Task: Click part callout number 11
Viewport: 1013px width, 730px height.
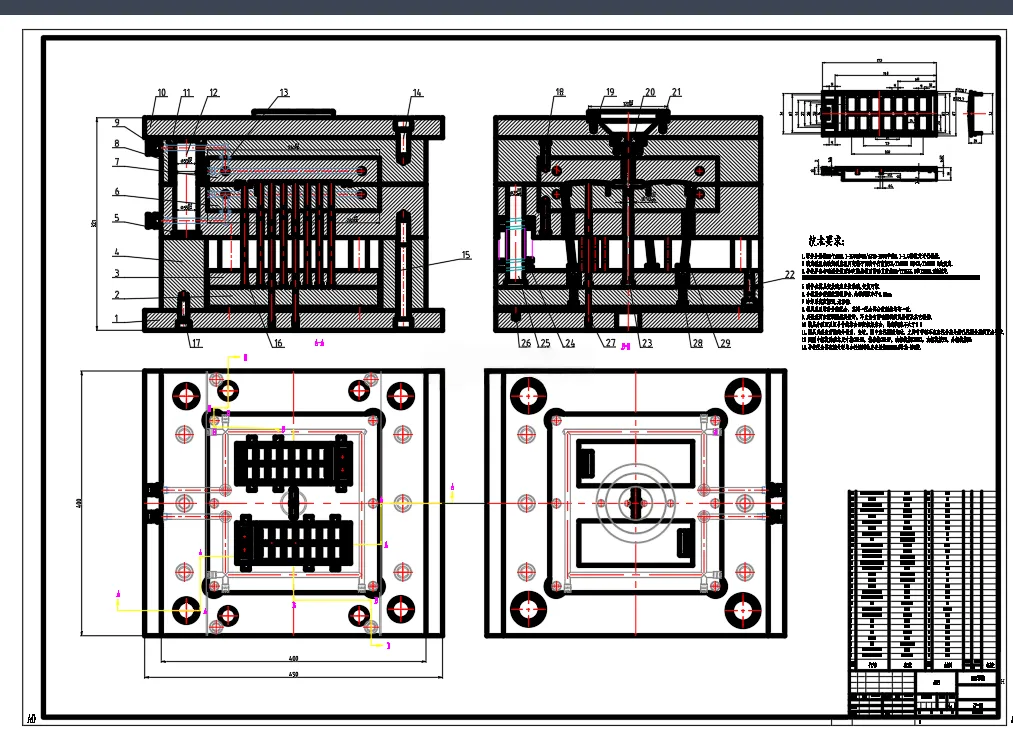Action: pyautogui.click(x=187, y=92)
